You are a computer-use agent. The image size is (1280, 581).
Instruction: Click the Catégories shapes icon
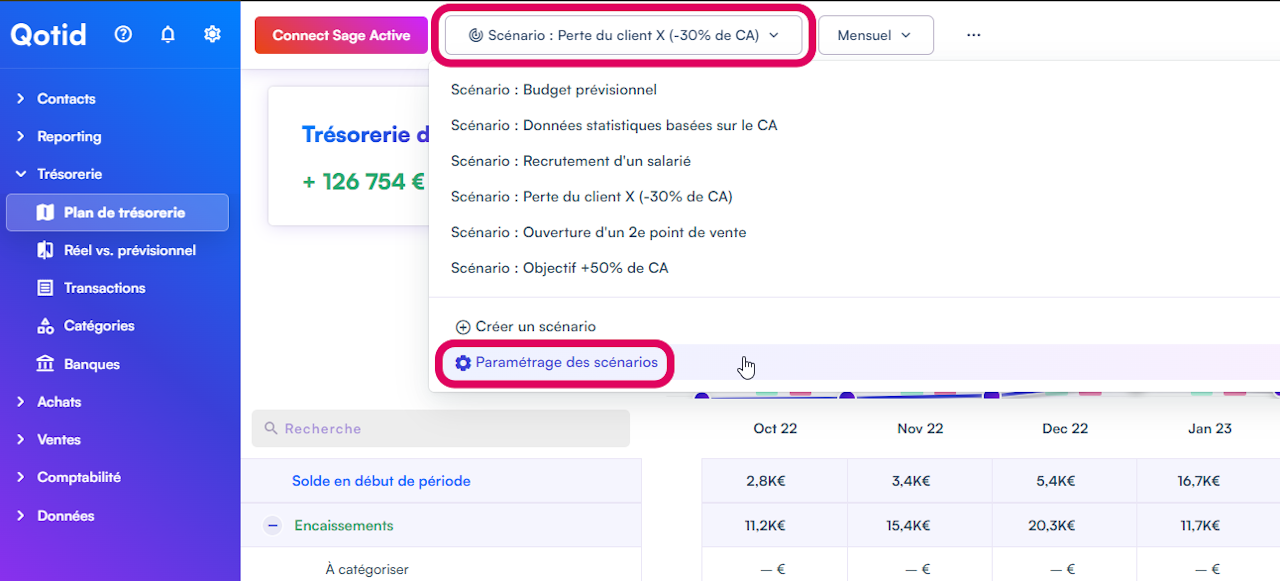tap(45, 326)
